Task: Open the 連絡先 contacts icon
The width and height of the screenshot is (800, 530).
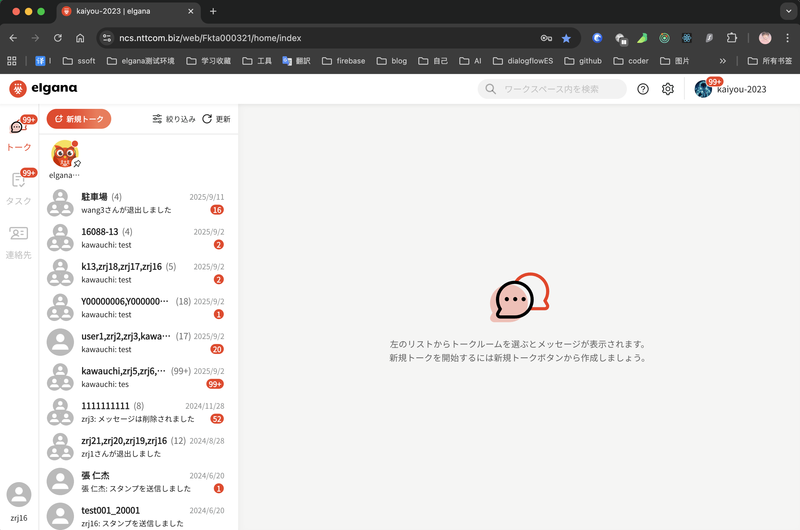Action: pos(19,240)
